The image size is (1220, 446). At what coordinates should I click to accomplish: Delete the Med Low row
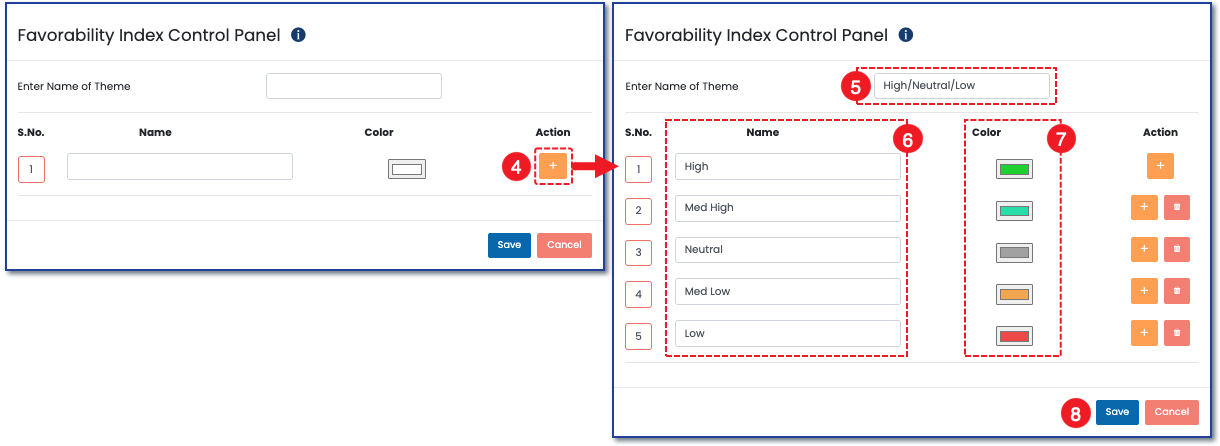(x=1177, y=291)
